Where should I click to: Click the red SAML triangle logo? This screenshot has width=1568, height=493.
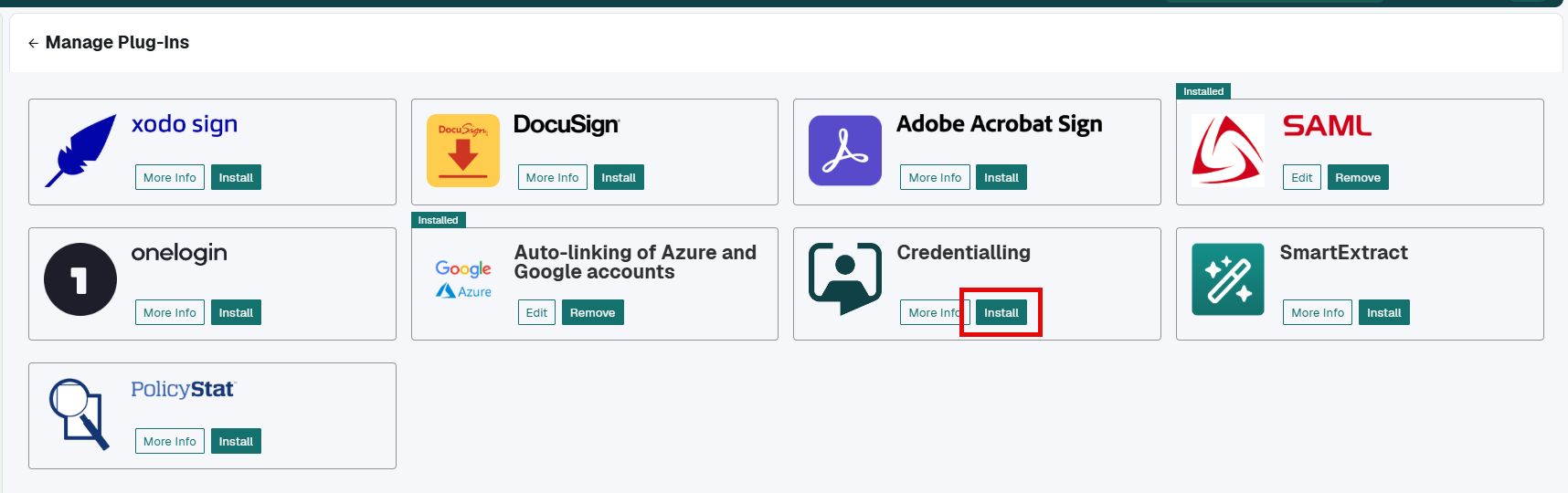[x=1228, y=150]
